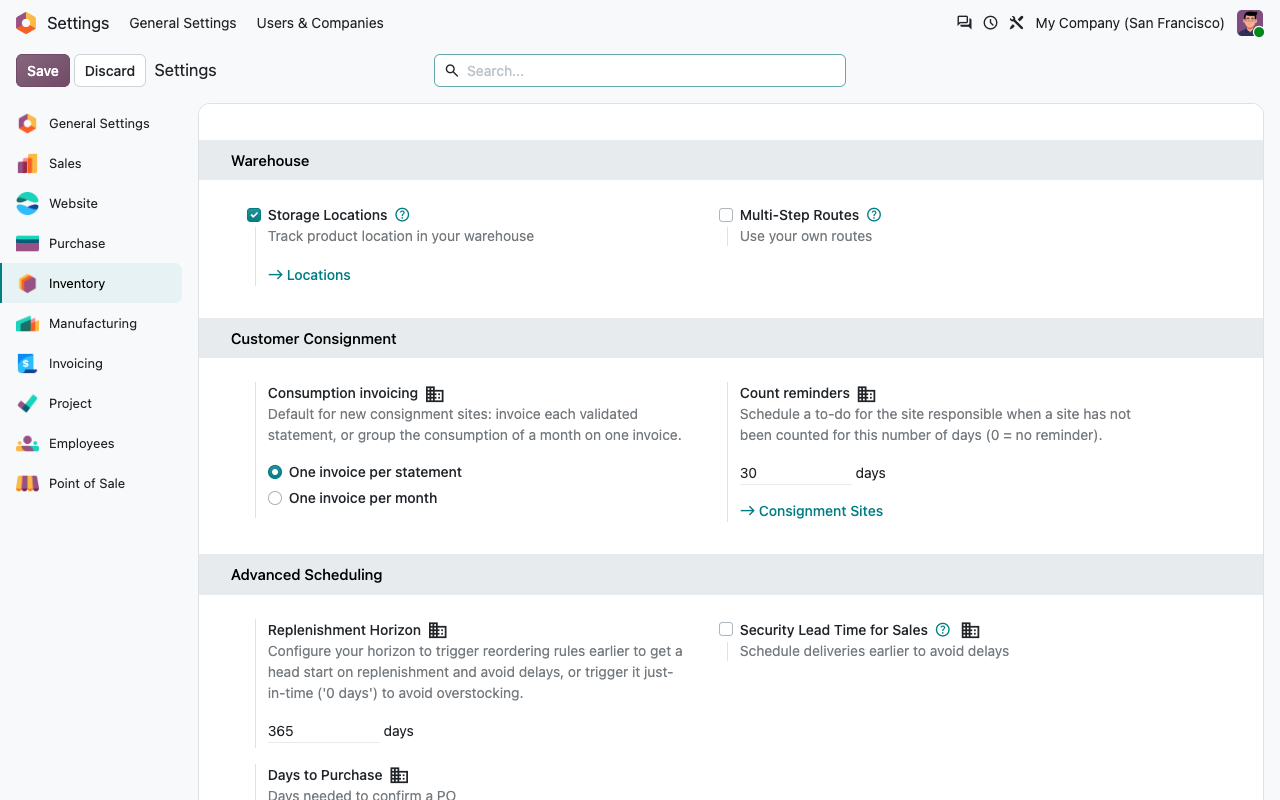
Task: Click the Odoo home logo icon
Action: [26, 23]
